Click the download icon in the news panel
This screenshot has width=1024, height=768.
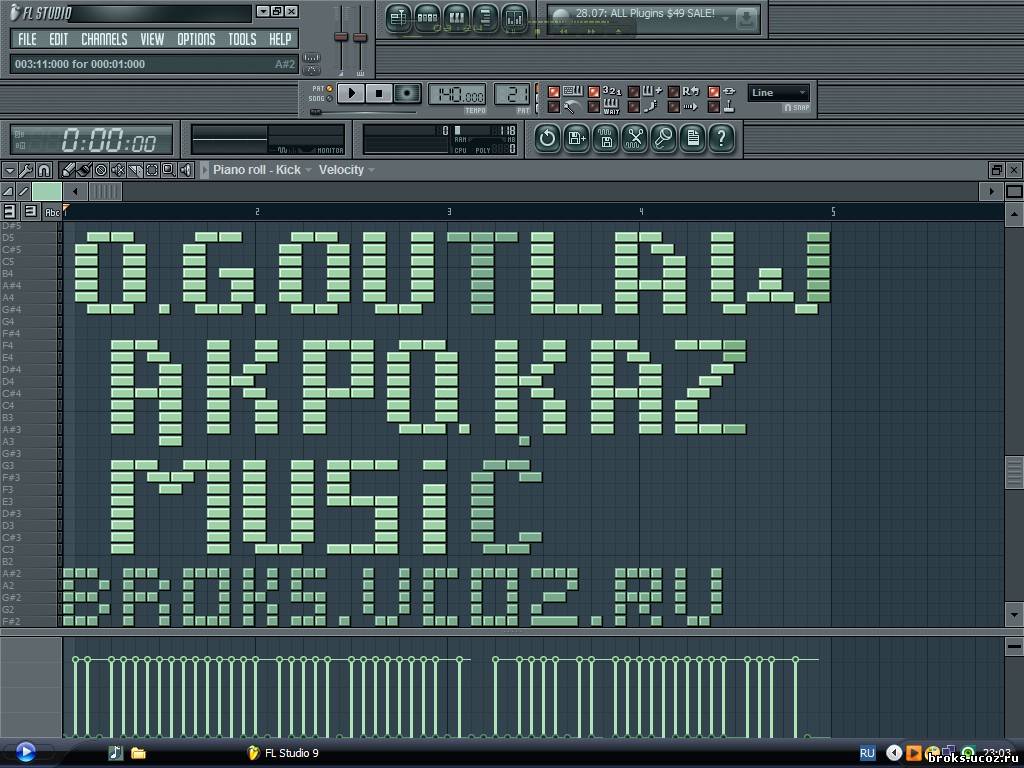pos(746,20)
